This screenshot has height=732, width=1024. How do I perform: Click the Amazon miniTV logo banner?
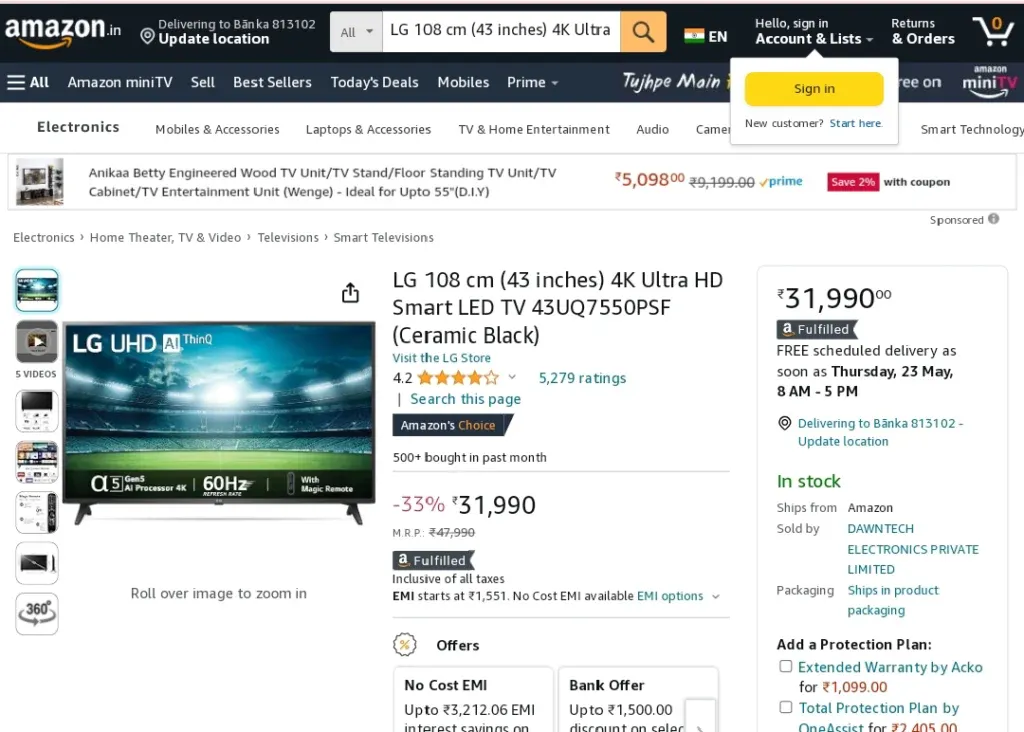click(x=989, y=82)
